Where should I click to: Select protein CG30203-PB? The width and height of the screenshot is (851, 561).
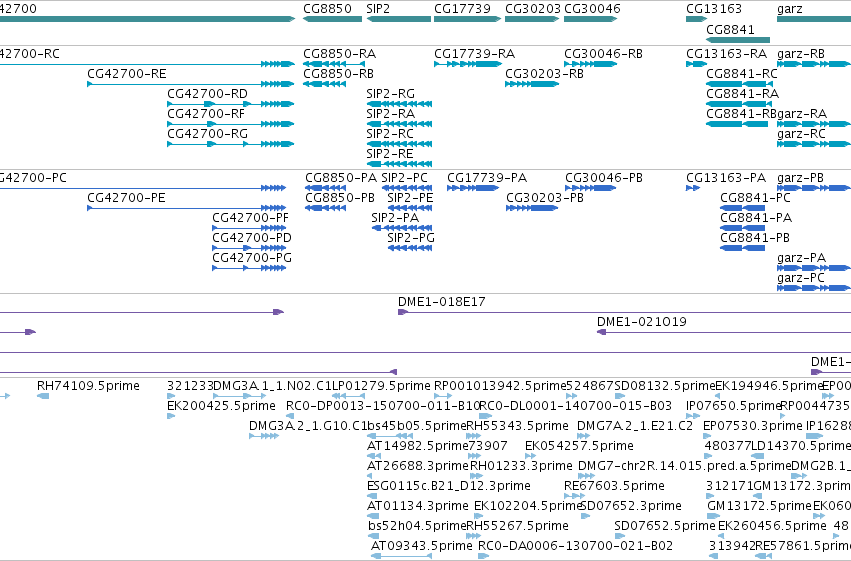[x=532, y=208]
